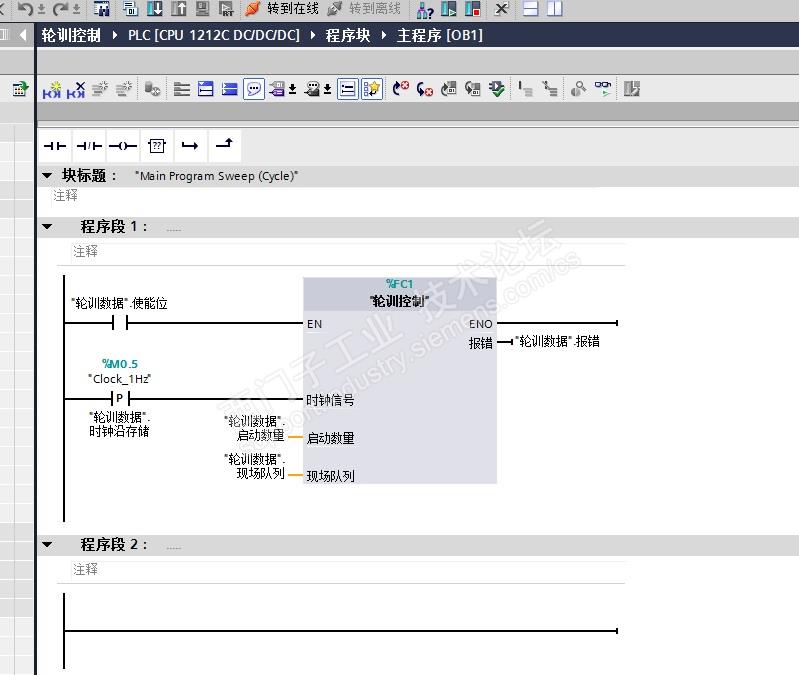Click %M0.5 address label

click(x=120, y=364)
